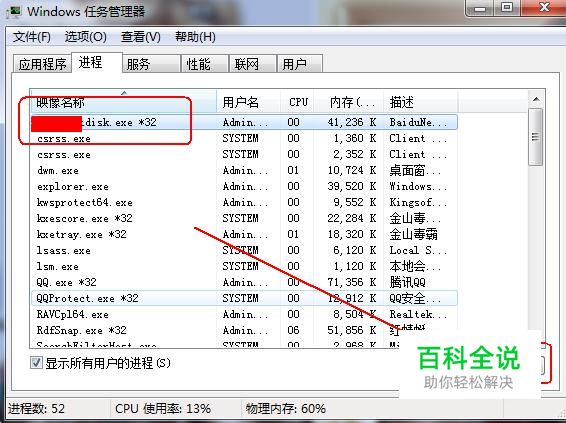Open the 选项(O) menu

pyautogui.click(x=86, y=37)
